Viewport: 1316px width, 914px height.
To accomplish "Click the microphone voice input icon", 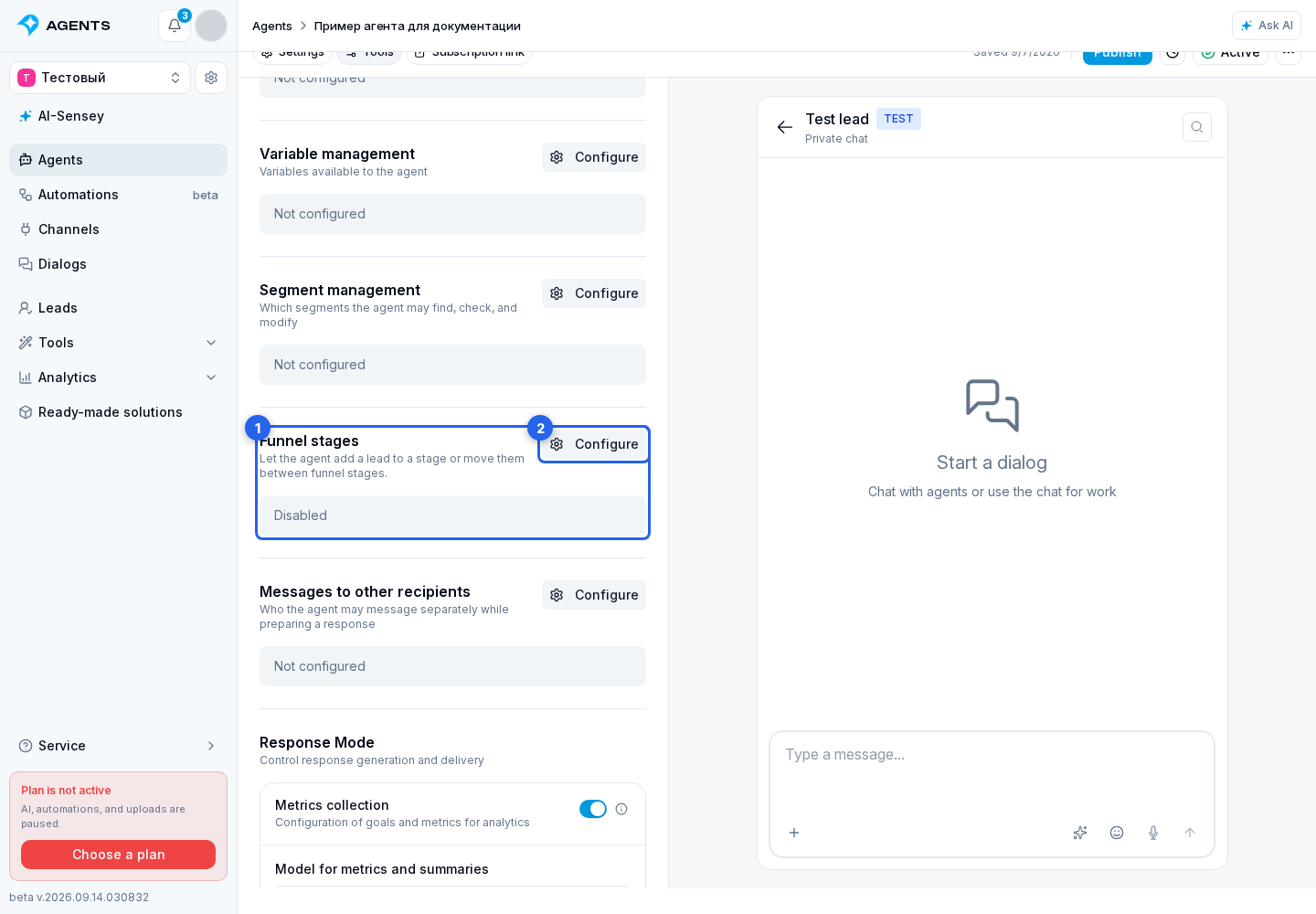I will click(x=1153, y=833).
